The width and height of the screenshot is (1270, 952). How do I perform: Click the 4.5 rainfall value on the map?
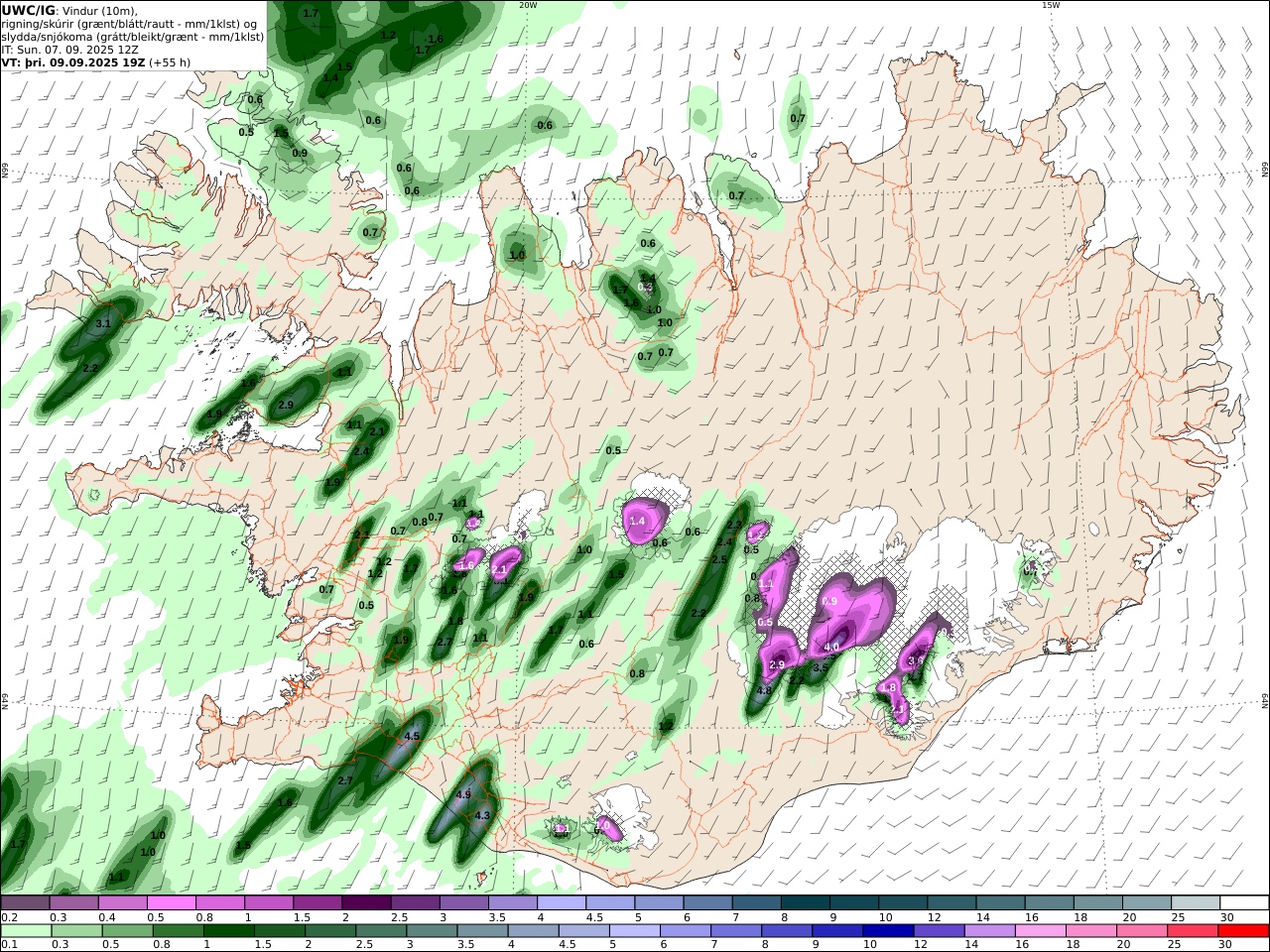pos(413,736)
